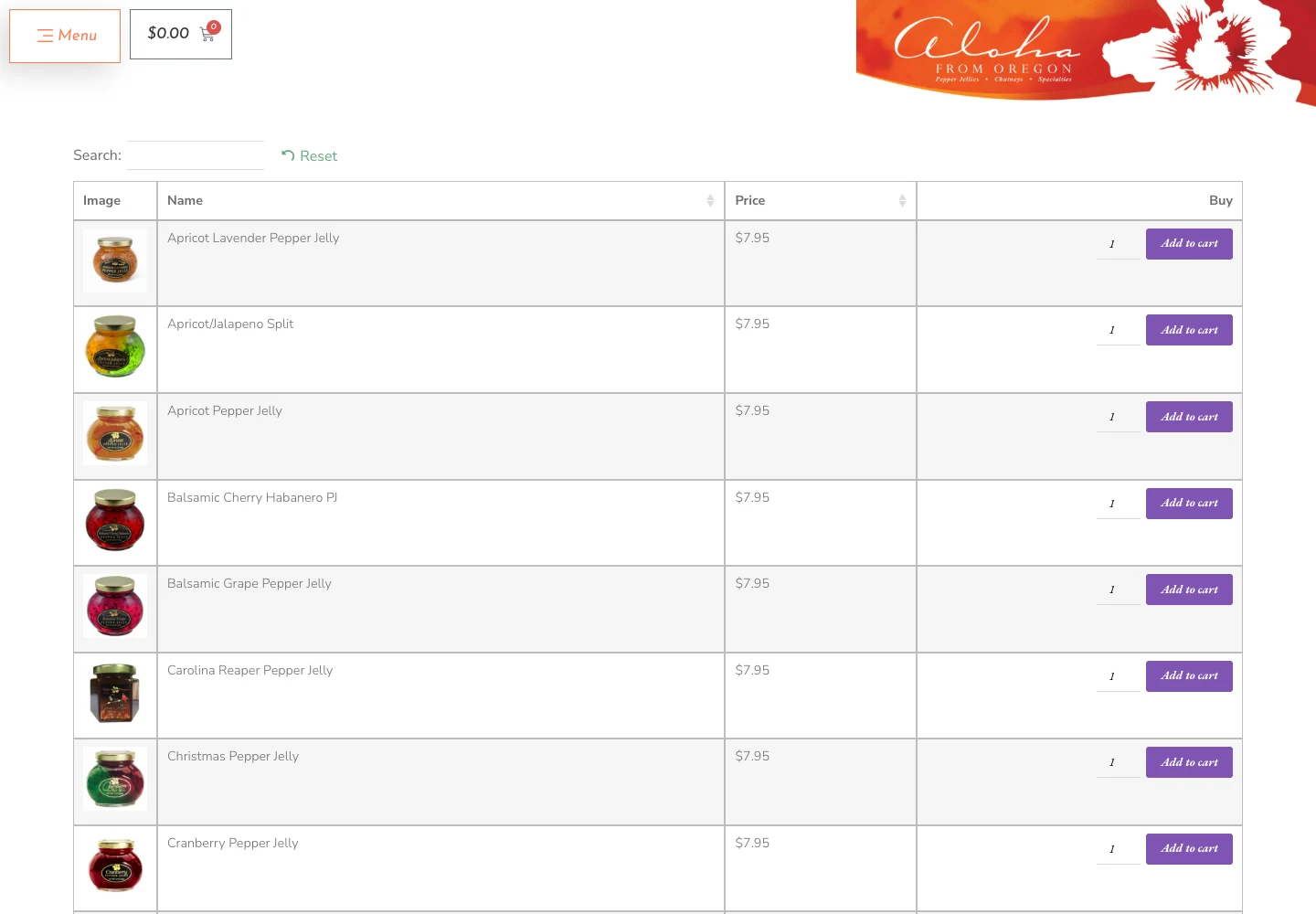Open the Apricot Lavender Pepper Jelly product name

(253, 238)
